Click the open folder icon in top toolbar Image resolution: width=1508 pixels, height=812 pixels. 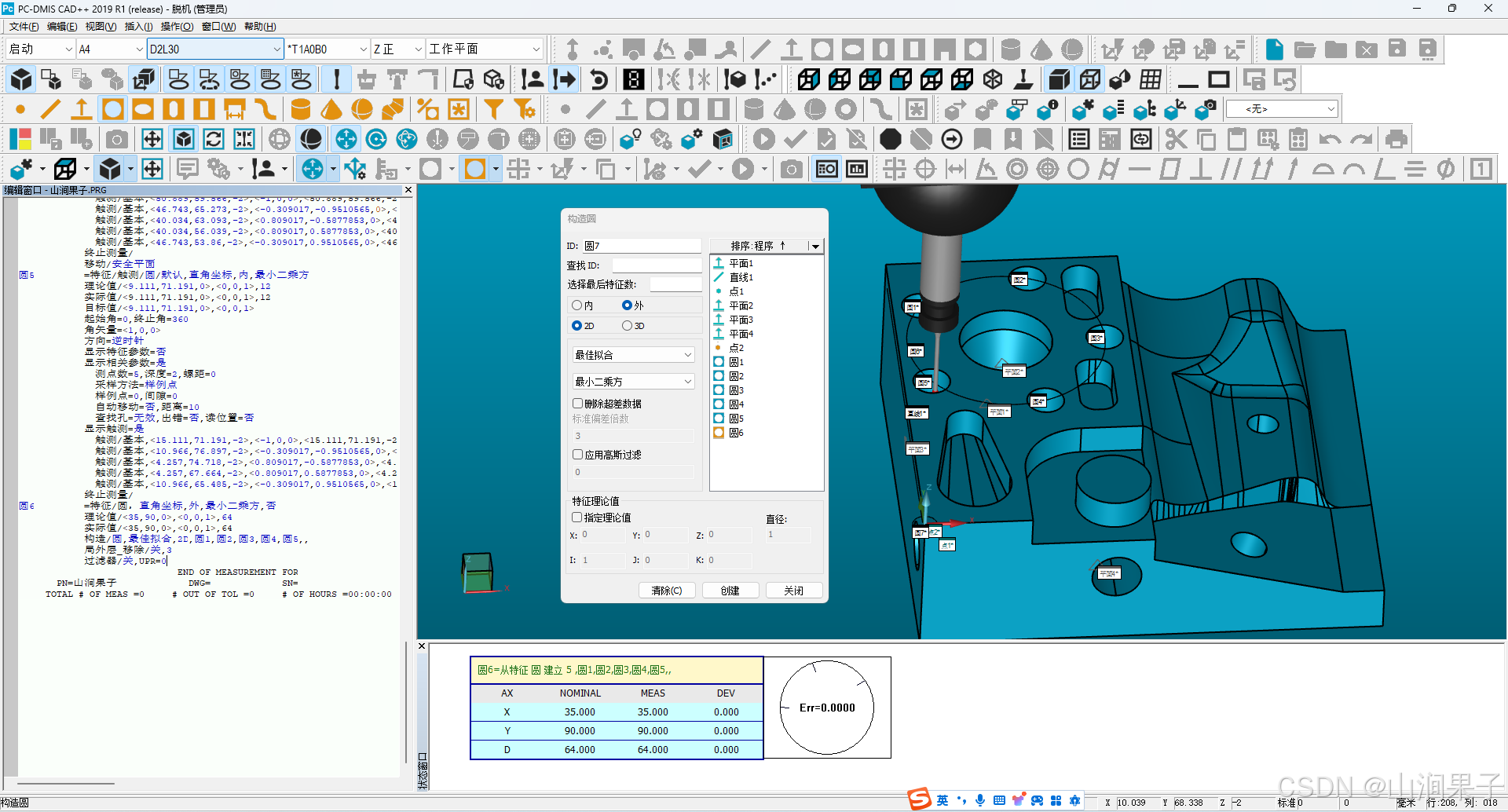coord(1305,49)
